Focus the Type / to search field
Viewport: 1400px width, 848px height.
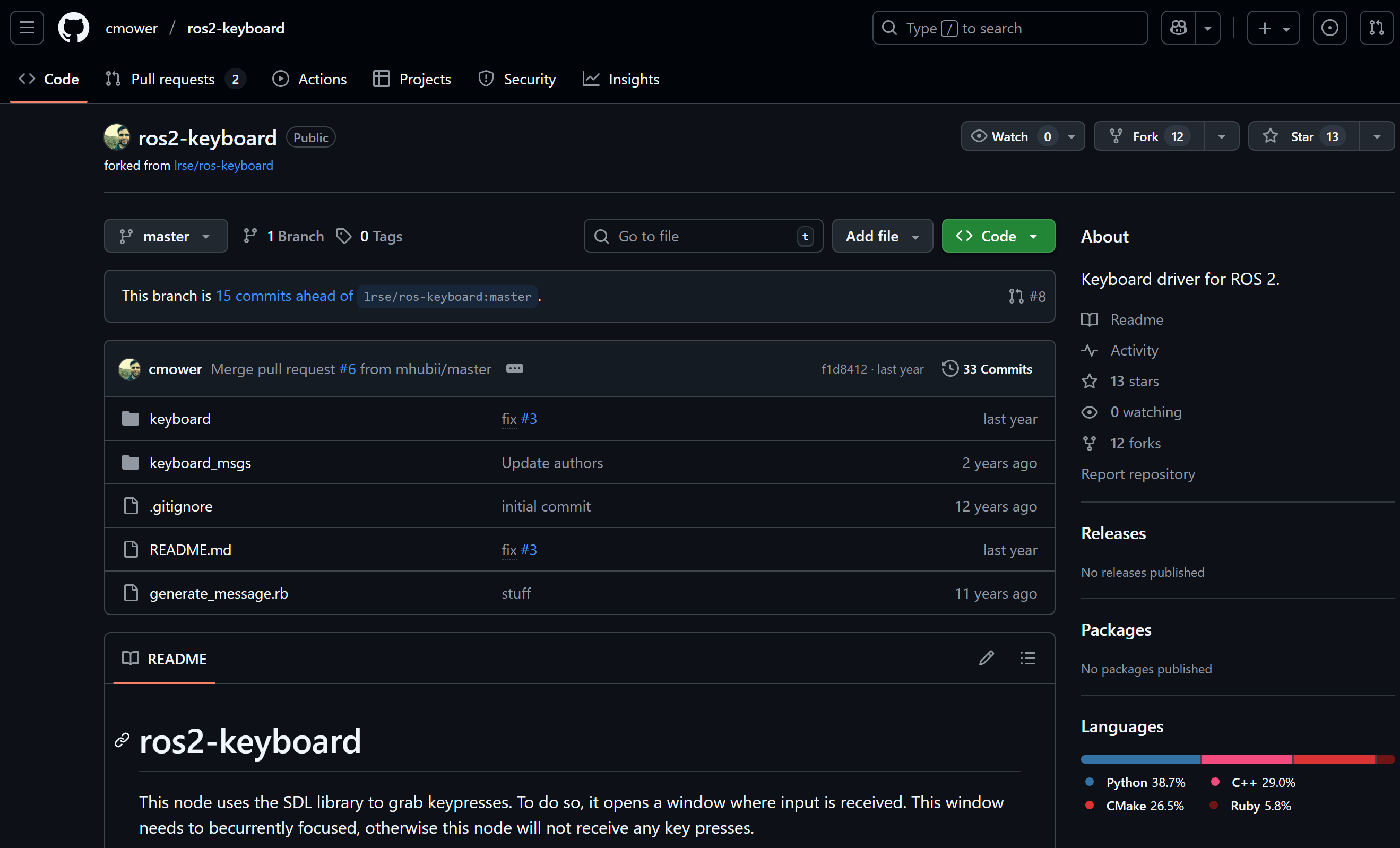(1009, 28)
